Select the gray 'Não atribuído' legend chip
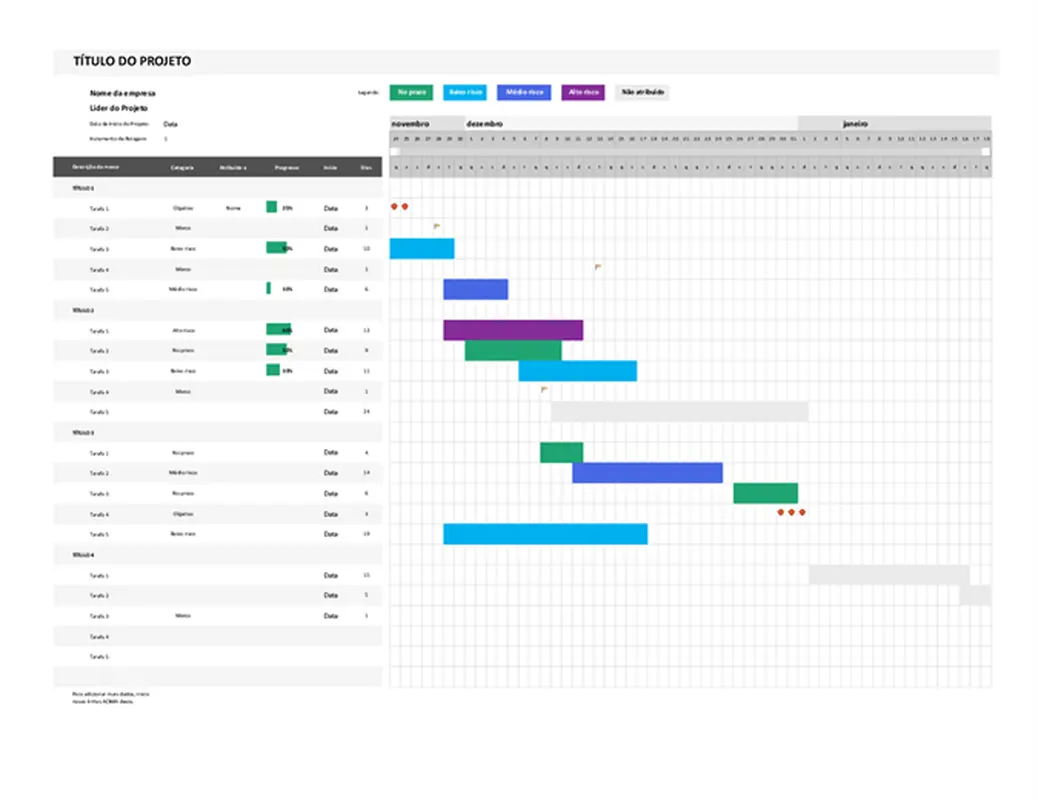1038x800 pixels. [643, 92]
